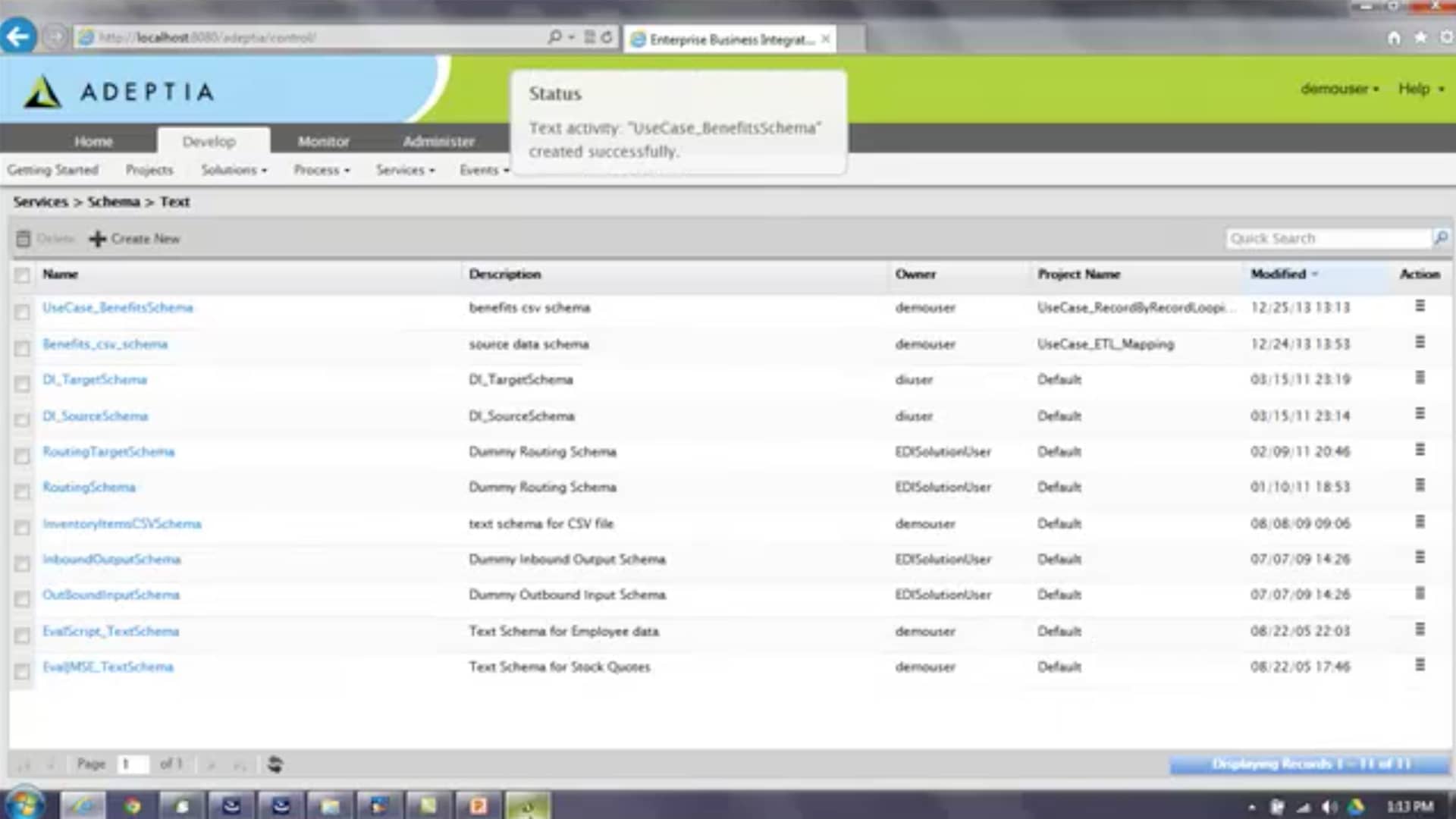The image size is (1456, 819).
Task: Open the InventoryItemsCSVSchema link
Action: pos(122,524)
